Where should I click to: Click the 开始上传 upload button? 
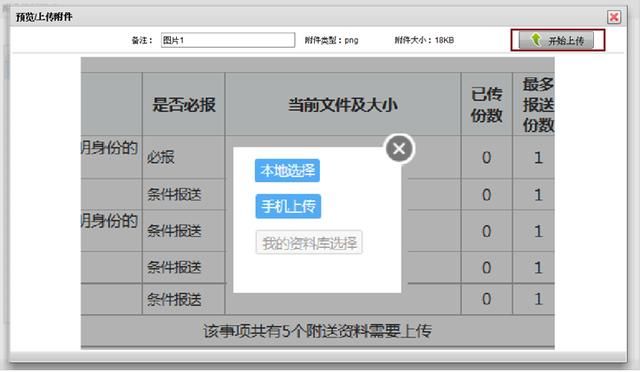[x=556, y=40]
